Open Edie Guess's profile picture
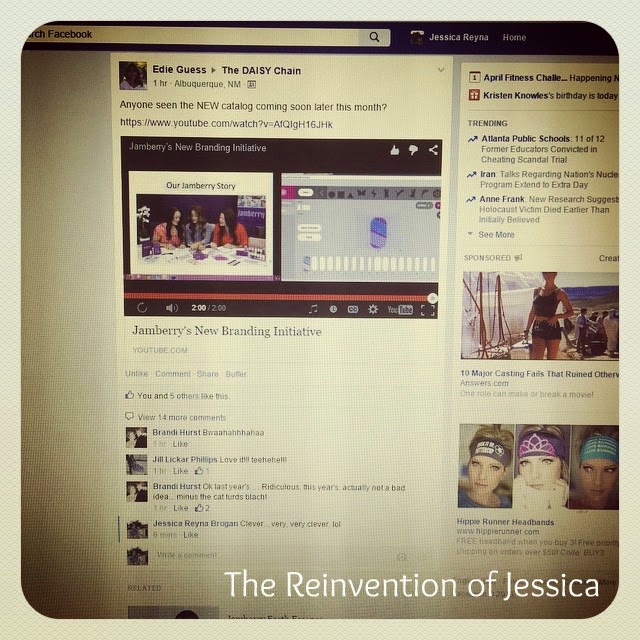 point(133,76)
